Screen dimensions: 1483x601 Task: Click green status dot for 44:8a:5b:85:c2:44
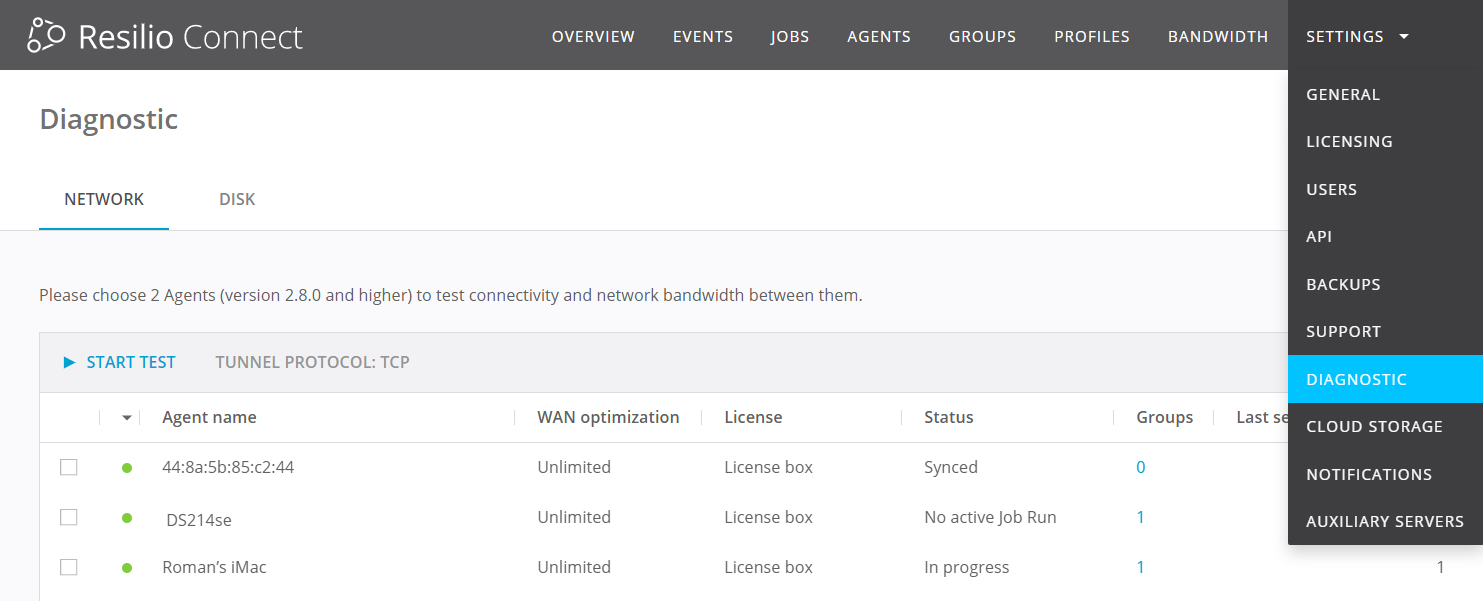coord(127,468)
